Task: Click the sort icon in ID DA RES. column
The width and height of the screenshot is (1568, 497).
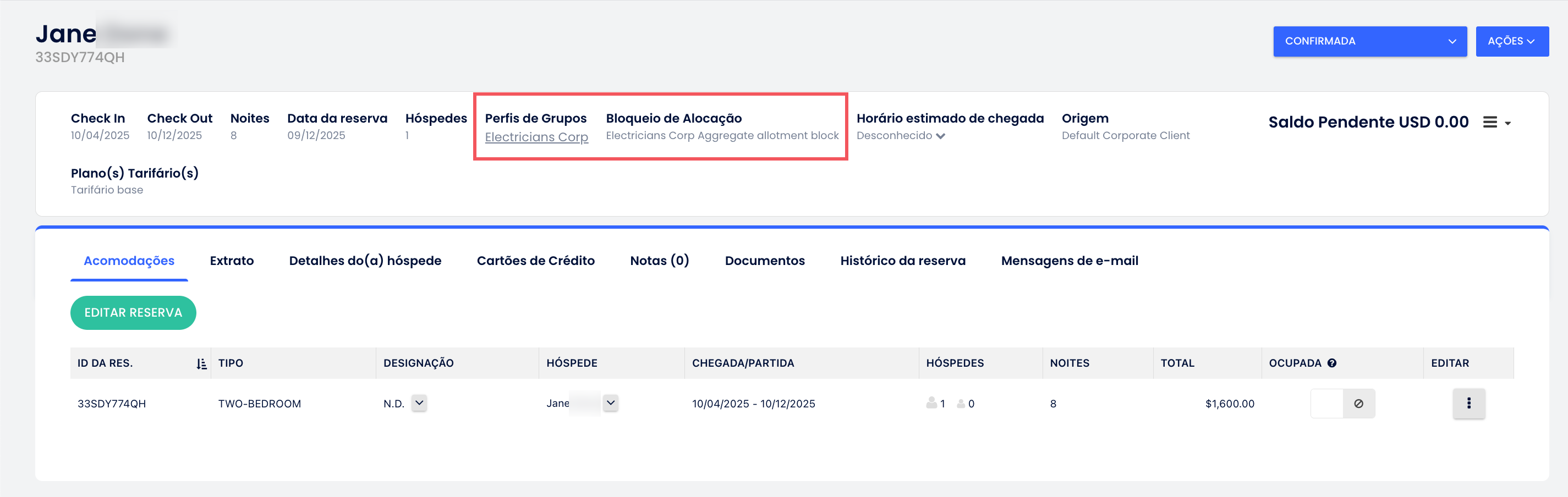Action: click(x=201, y=364)
